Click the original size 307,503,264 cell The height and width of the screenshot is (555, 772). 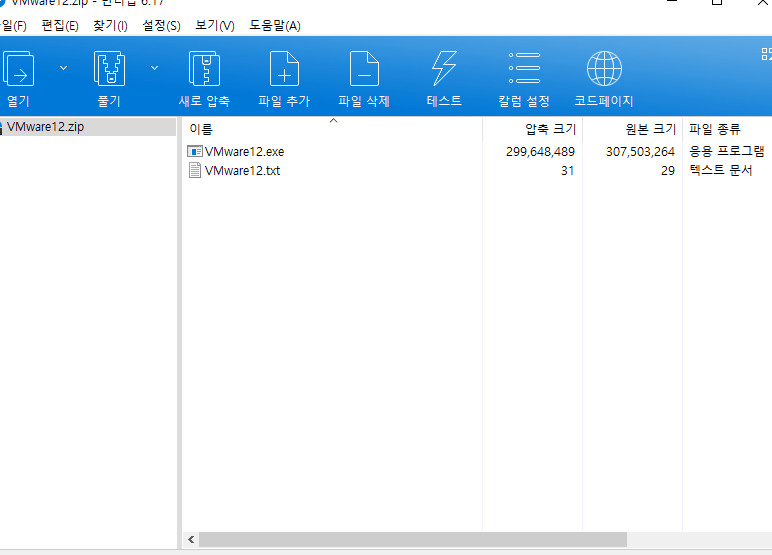pyautogui.click(x=640, y=152)
